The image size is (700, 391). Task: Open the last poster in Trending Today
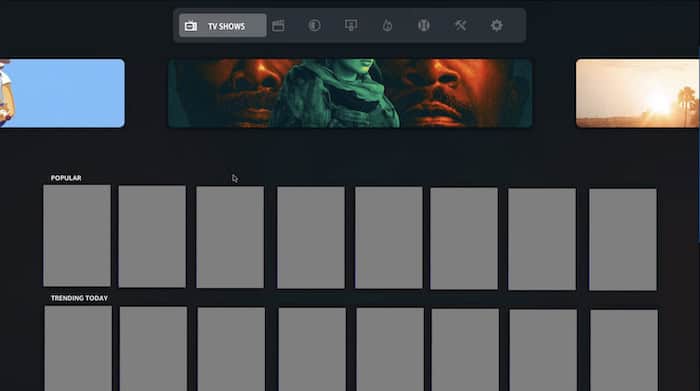click(624, 350)
